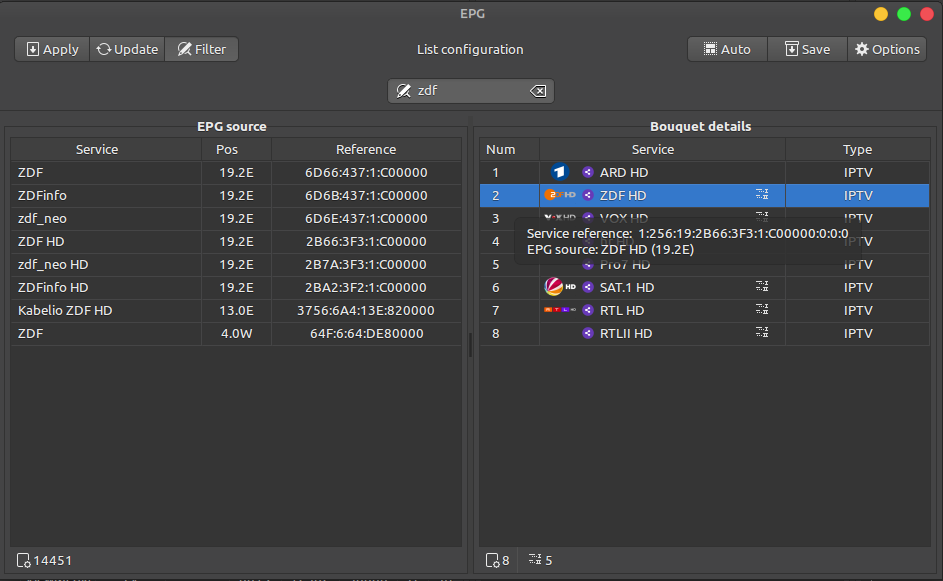Click purple IPTV stream icon beside RTLII HD
Screen dimensions: 943x581
[588, 334]
